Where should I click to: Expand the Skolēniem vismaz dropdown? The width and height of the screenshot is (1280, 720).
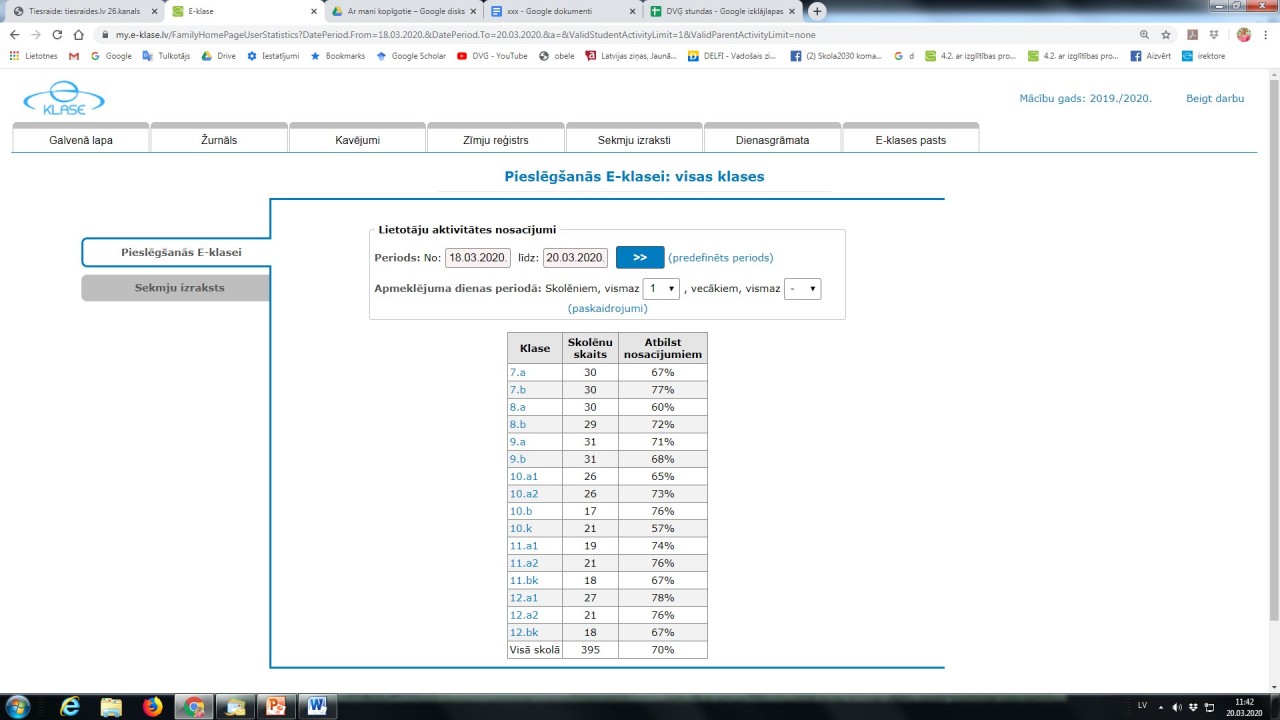(660, 289)
